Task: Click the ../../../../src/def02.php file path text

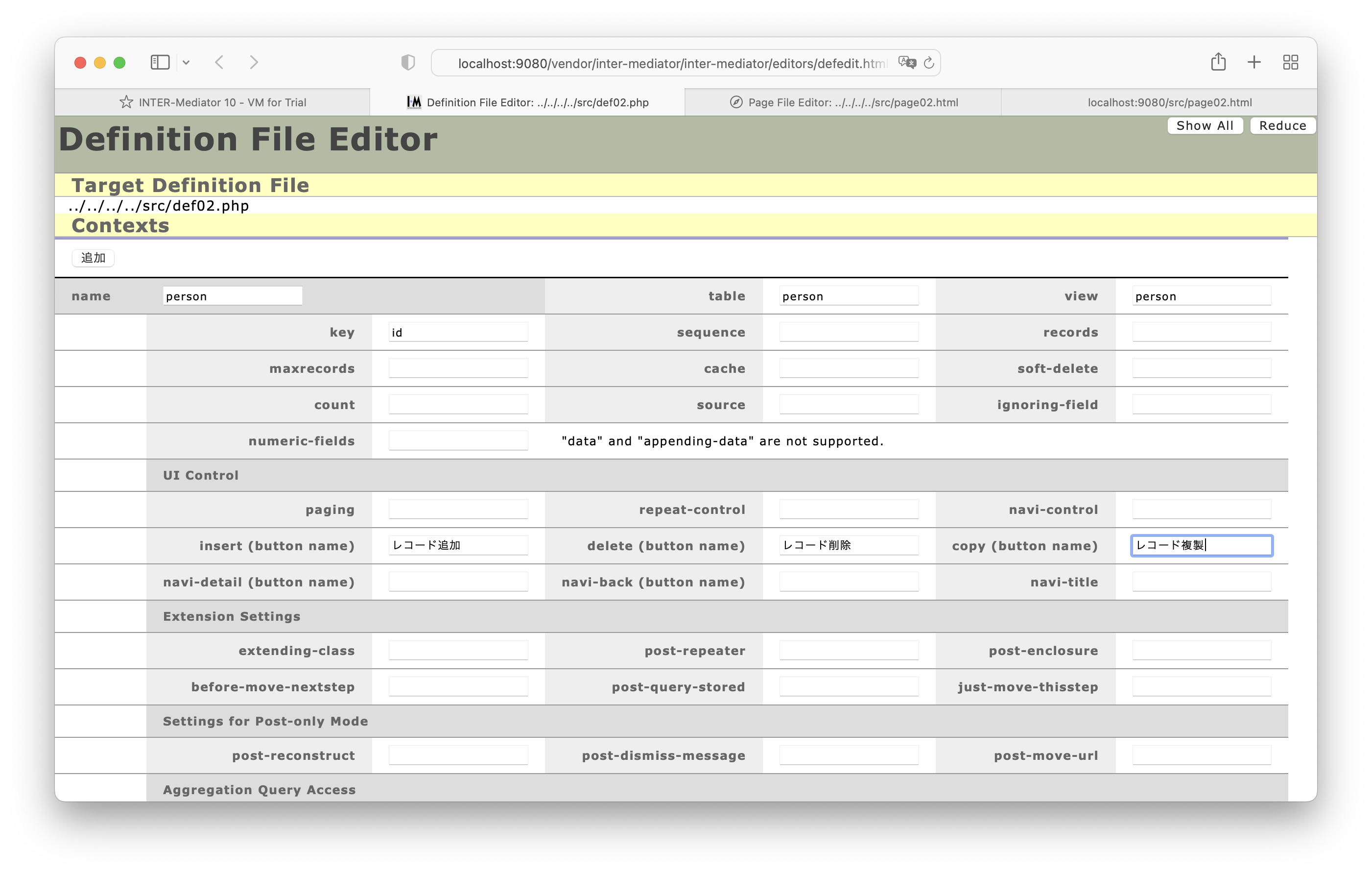Action: coord(158,206)
